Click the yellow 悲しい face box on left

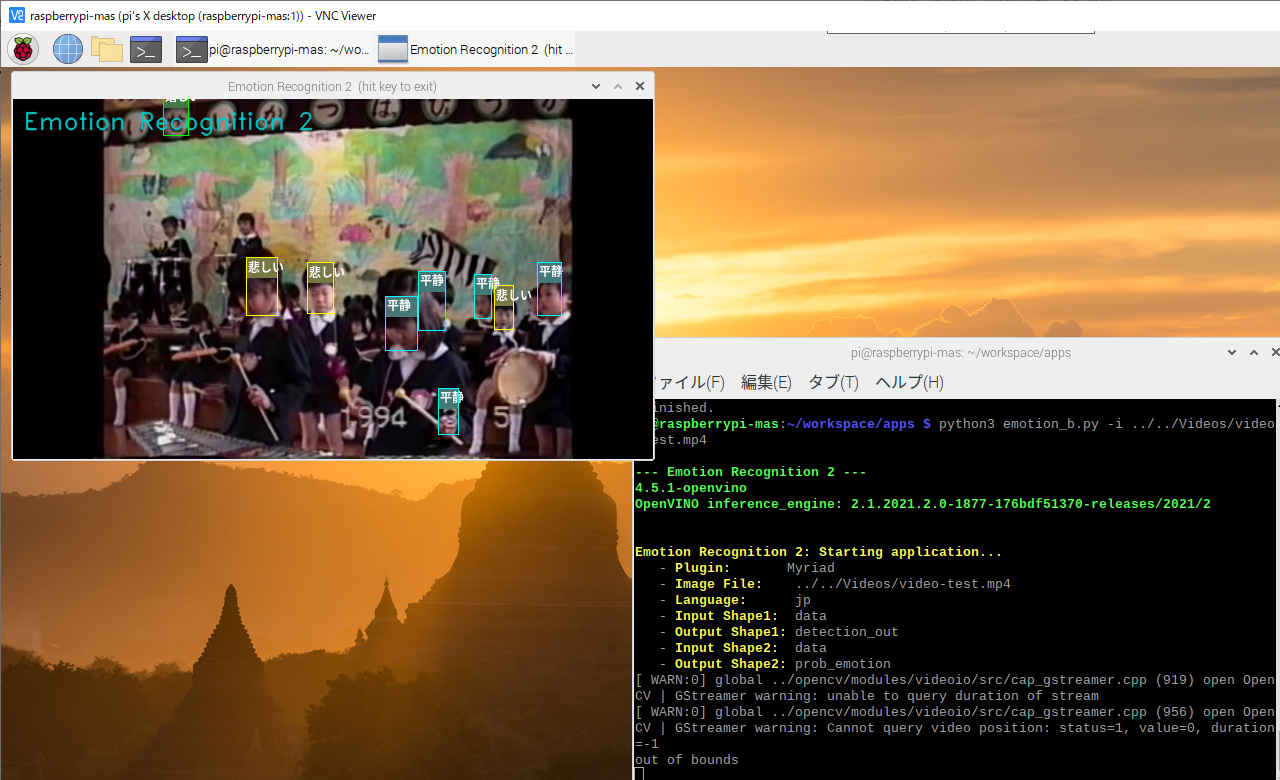click(x=263, y=287)
